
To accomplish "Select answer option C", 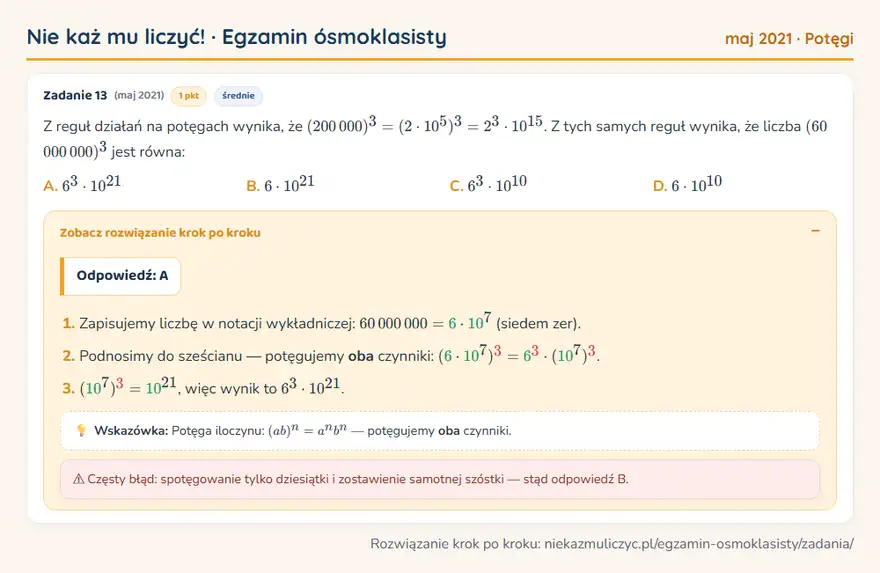I will pyautogui.click(x=488, y=184).
